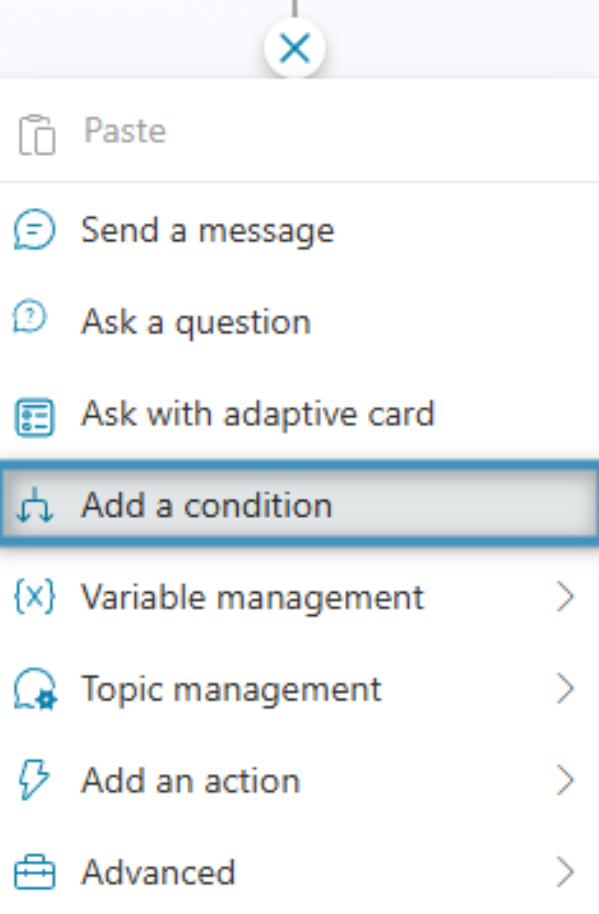The width and height of the screenshot is (599, 914).
Task: Click the Send a message bubble icon
Action: tap(34, 230)
